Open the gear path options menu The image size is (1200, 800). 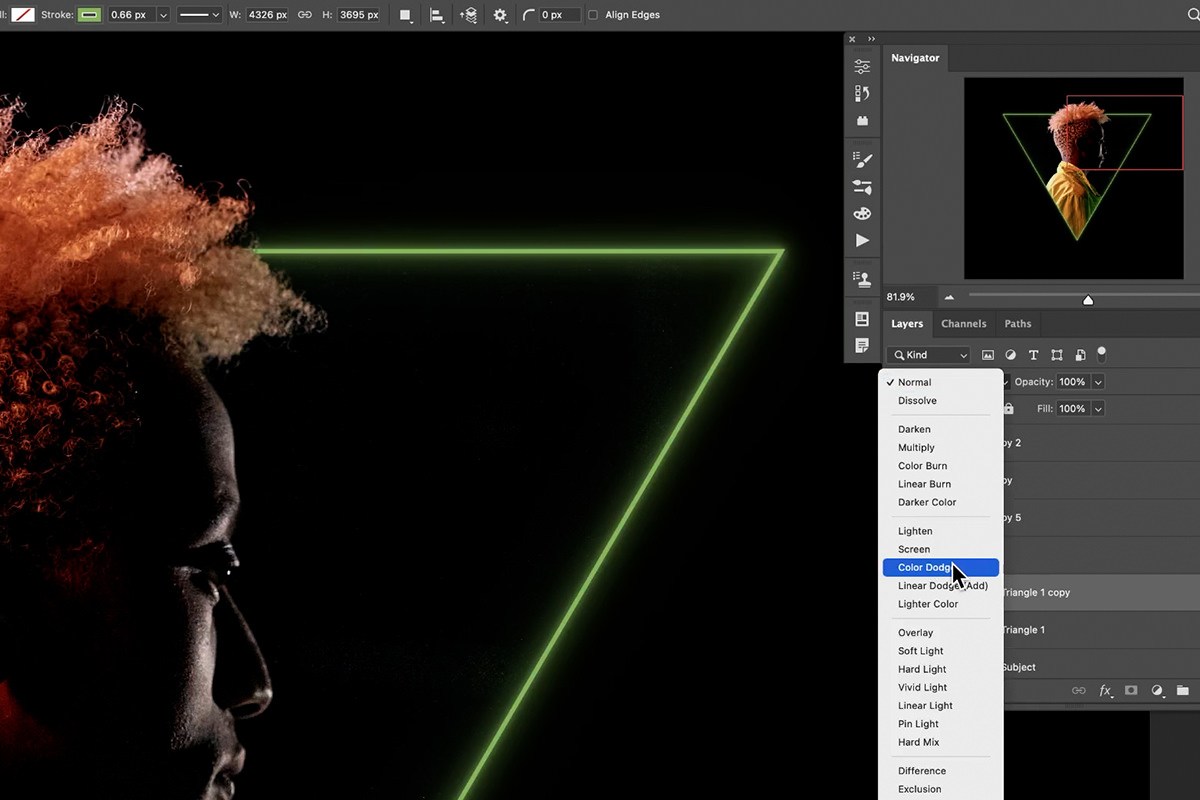click(x=500, y=15)
